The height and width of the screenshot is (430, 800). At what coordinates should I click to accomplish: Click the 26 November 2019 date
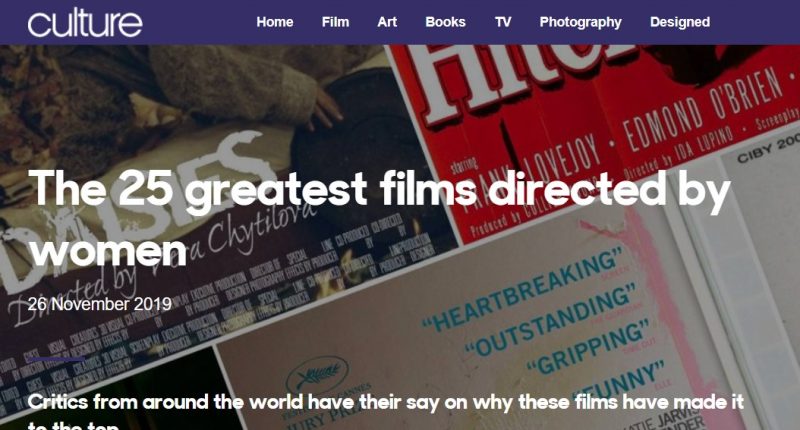pos(99,304)
